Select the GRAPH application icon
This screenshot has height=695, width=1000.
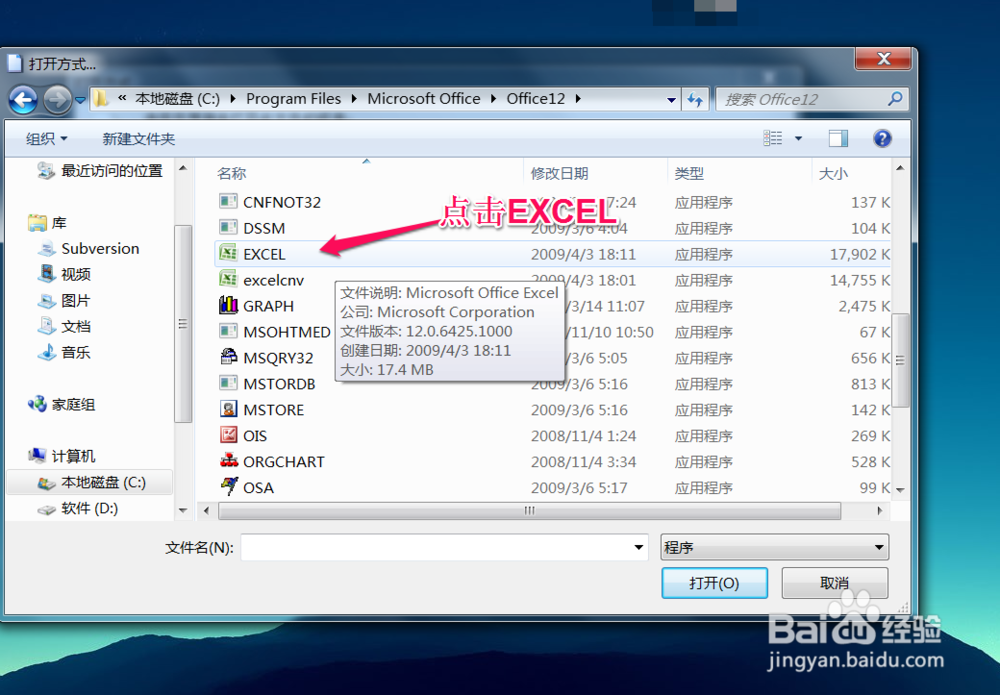tap(228, 305)
